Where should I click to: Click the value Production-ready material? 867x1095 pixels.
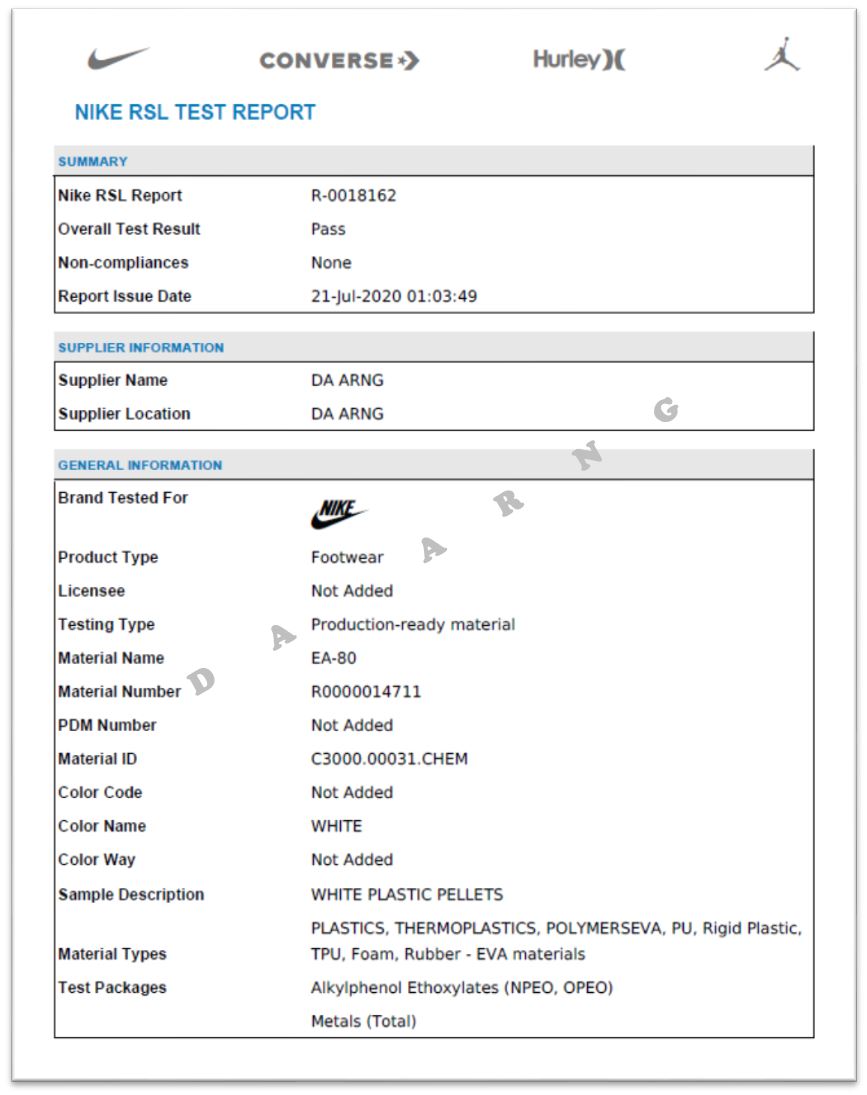tap(413, 624)
